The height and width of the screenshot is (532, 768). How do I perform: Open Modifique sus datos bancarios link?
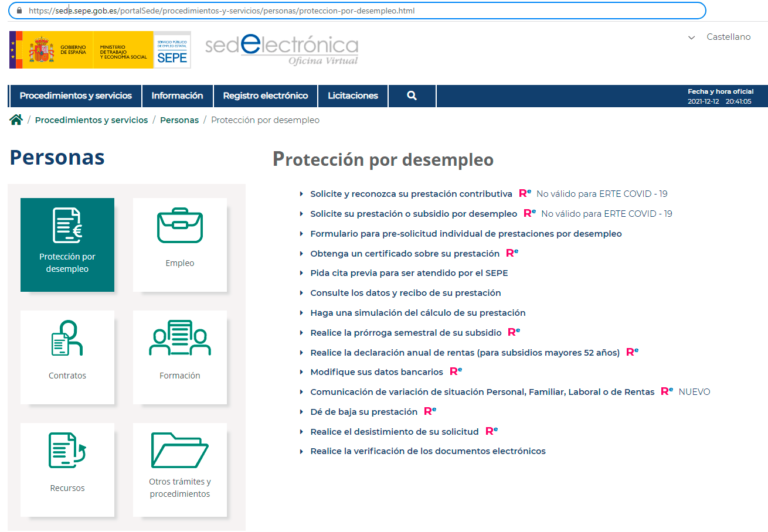[x=376, y=372]
